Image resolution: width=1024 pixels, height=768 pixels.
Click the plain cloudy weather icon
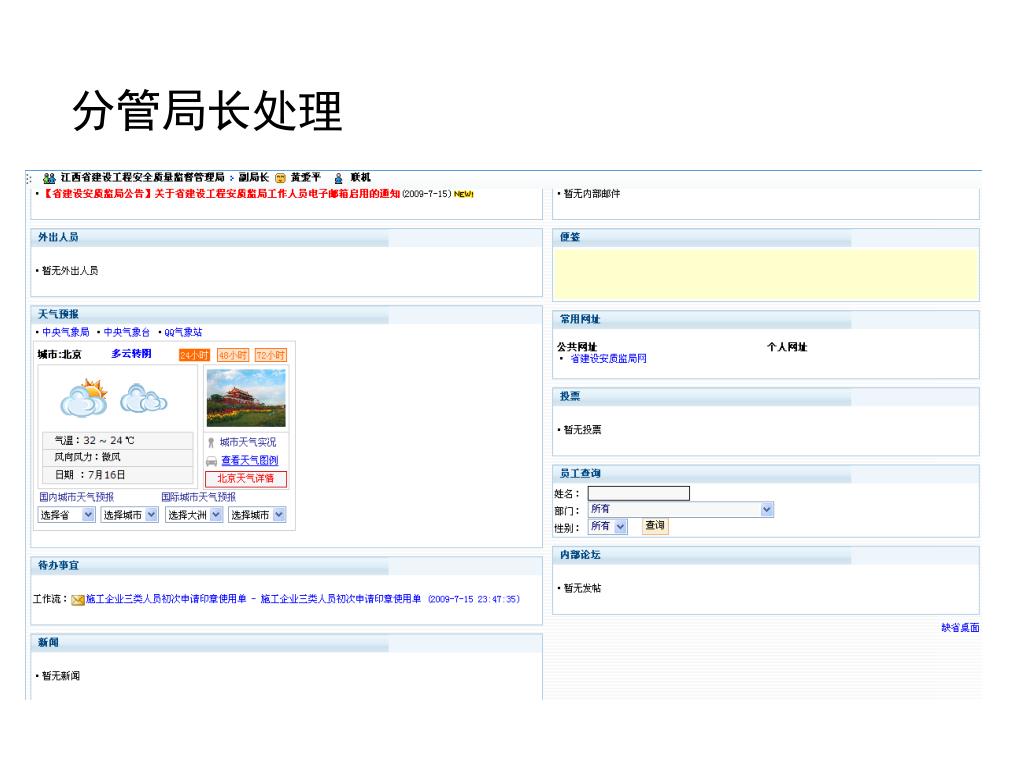click(x=144, y=398)
